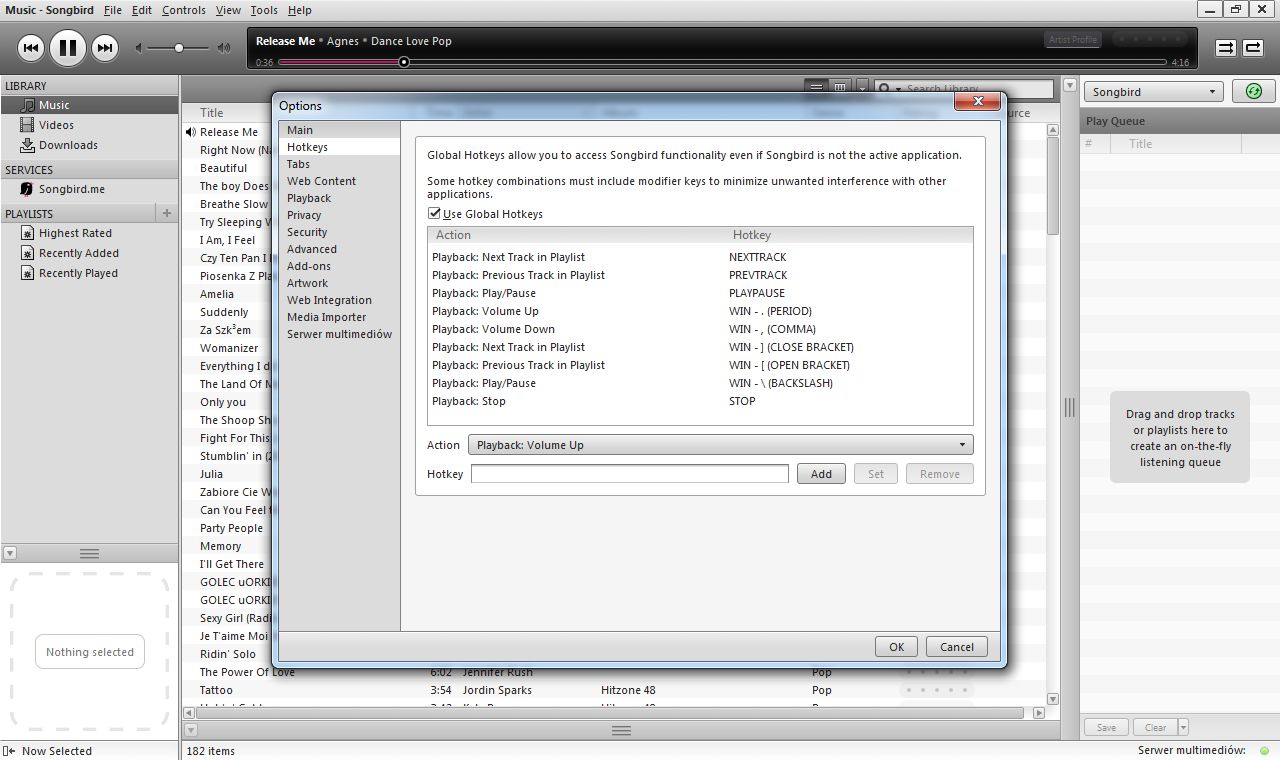Click Cancel in Options dialog

point(957,647)
